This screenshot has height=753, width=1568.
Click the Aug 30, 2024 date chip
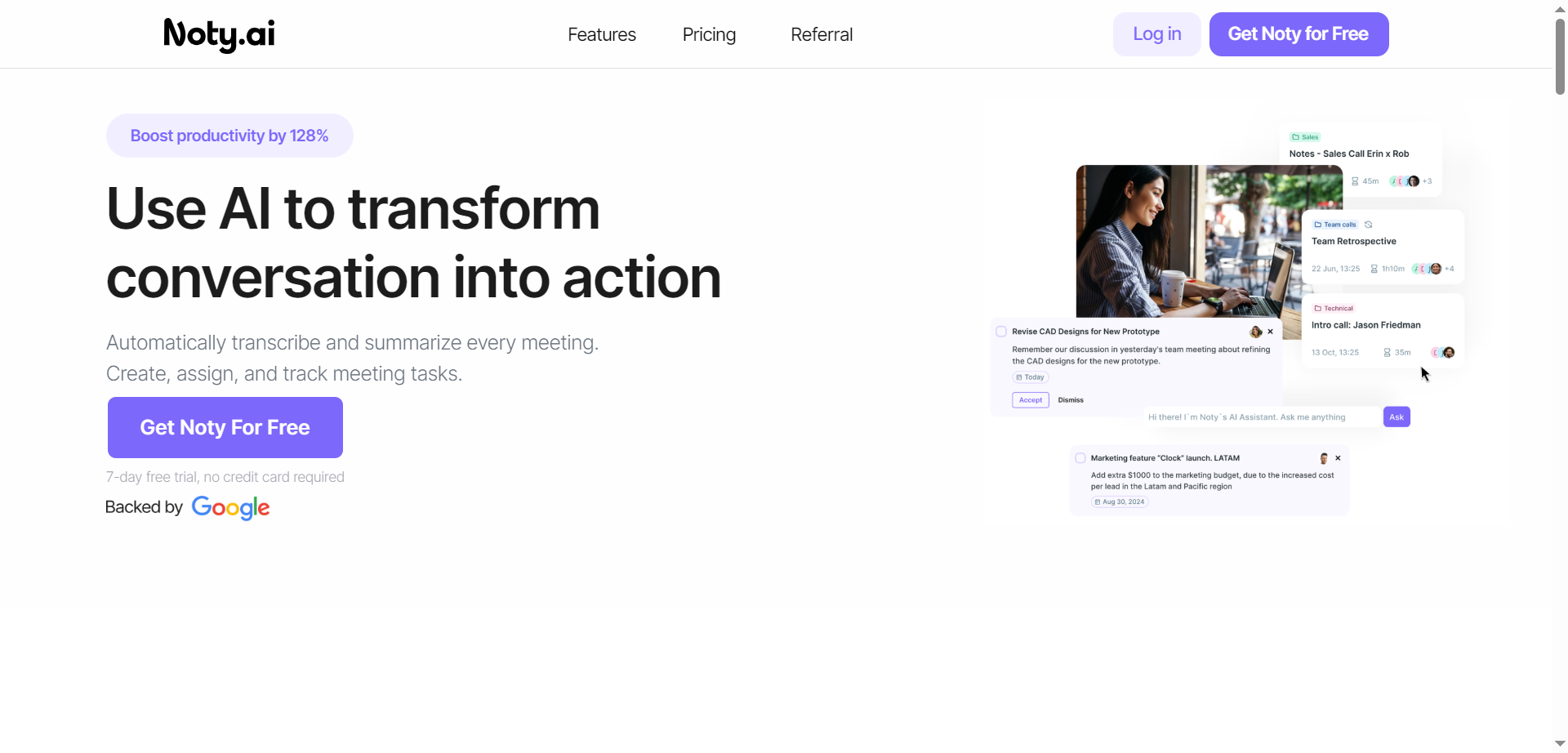(x=1120, y=502)
